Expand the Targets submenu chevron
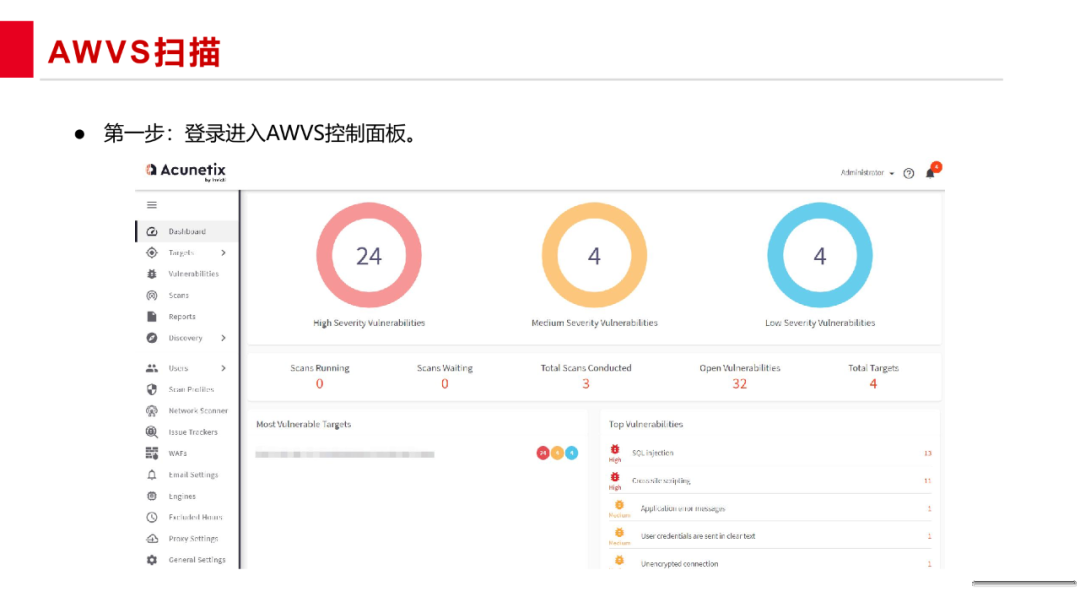This screenshot has width=1080, height=608. [223, 253]
